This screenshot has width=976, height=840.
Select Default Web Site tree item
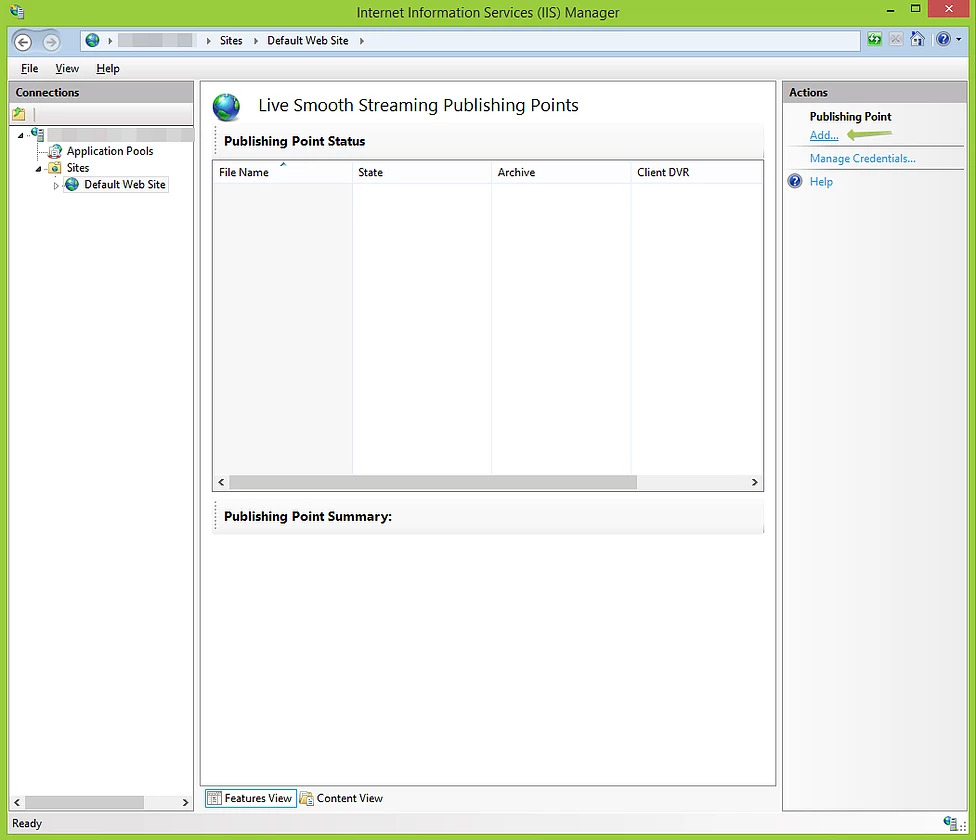click(124, 184)
